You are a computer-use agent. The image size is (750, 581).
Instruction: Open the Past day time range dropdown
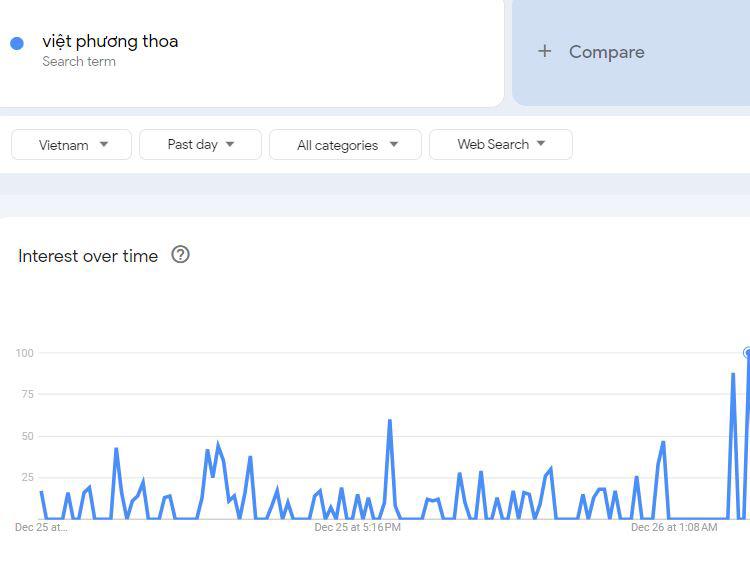click(x=200, y=144)
